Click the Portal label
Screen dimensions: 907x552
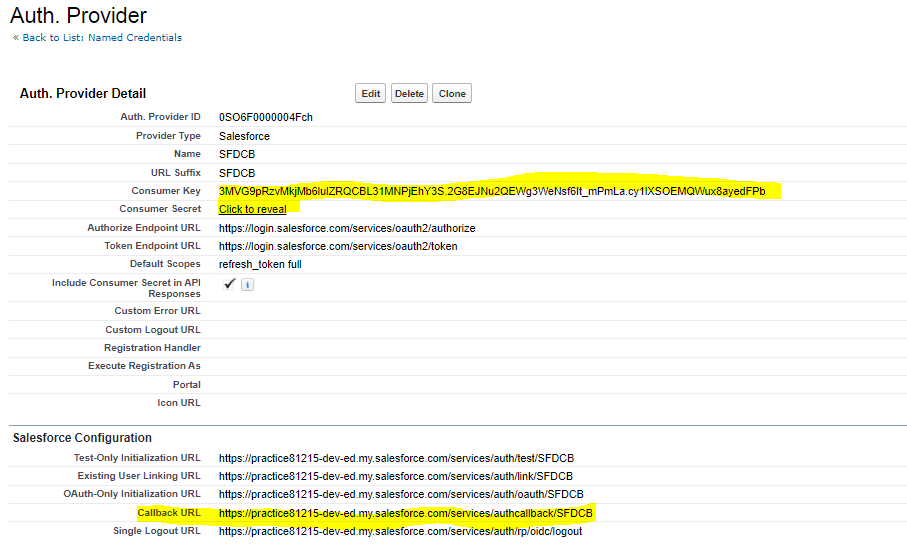click(186, 385)
